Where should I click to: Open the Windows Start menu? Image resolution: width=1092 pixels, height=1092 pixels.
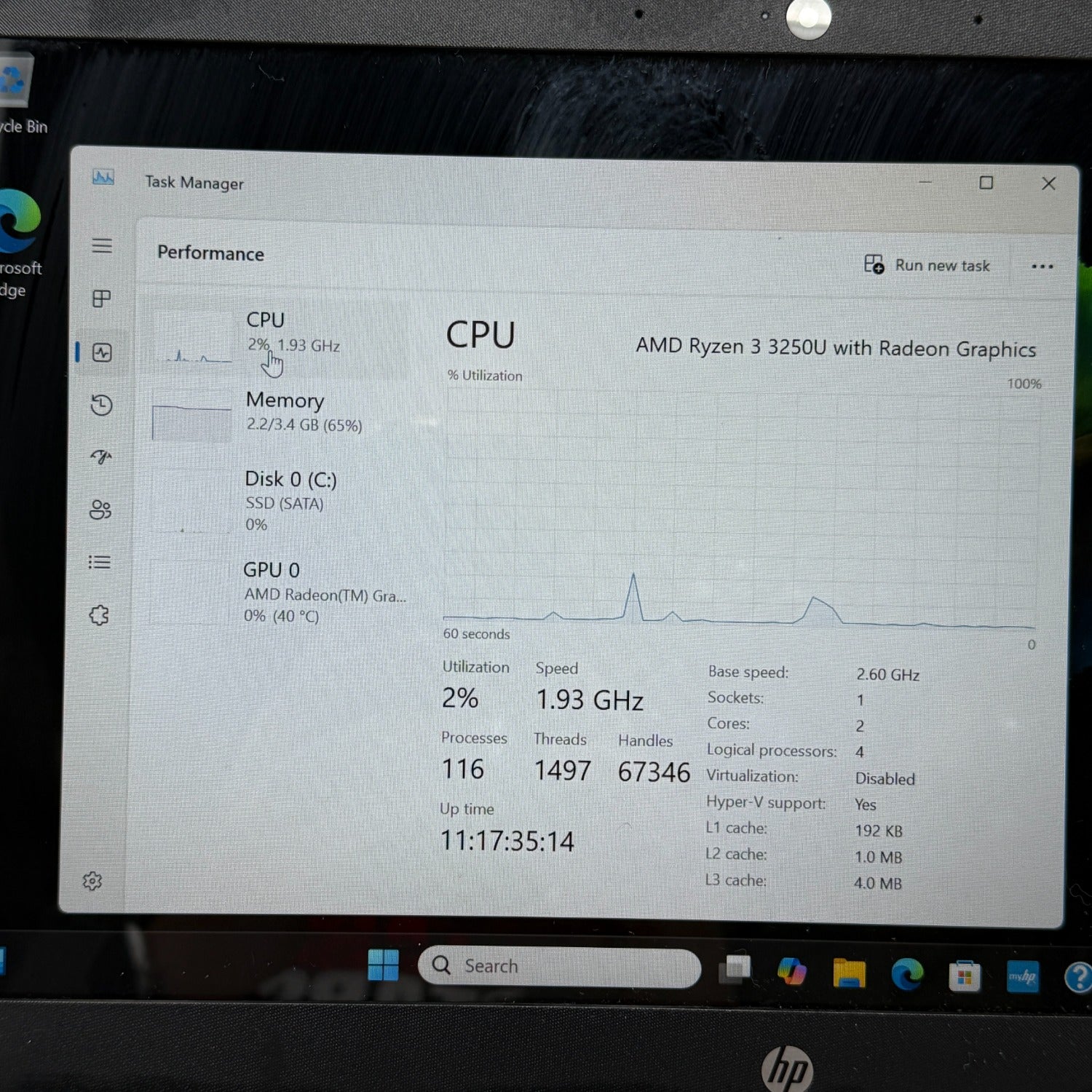pos(384,965)
